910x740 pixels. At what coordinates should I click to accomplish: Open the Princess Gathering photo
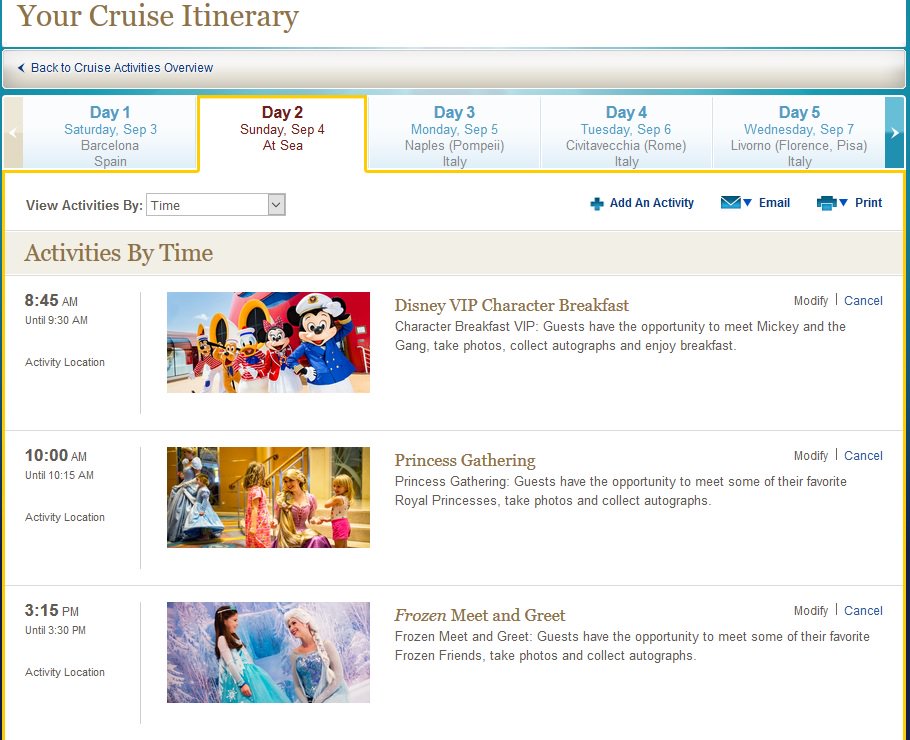pyautogui.click(x=268, y=497)
